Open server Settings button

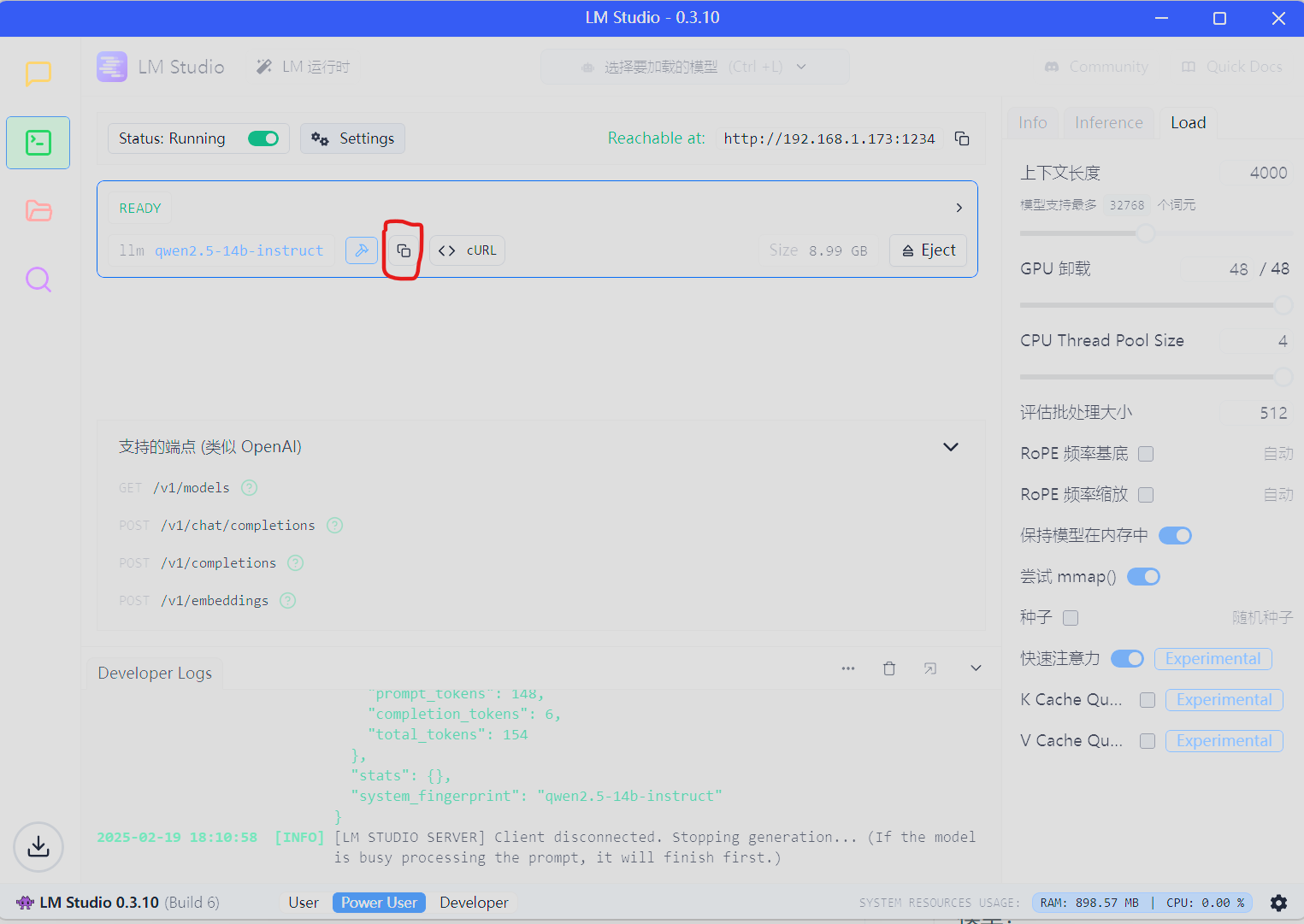click(x=352, y=138)
